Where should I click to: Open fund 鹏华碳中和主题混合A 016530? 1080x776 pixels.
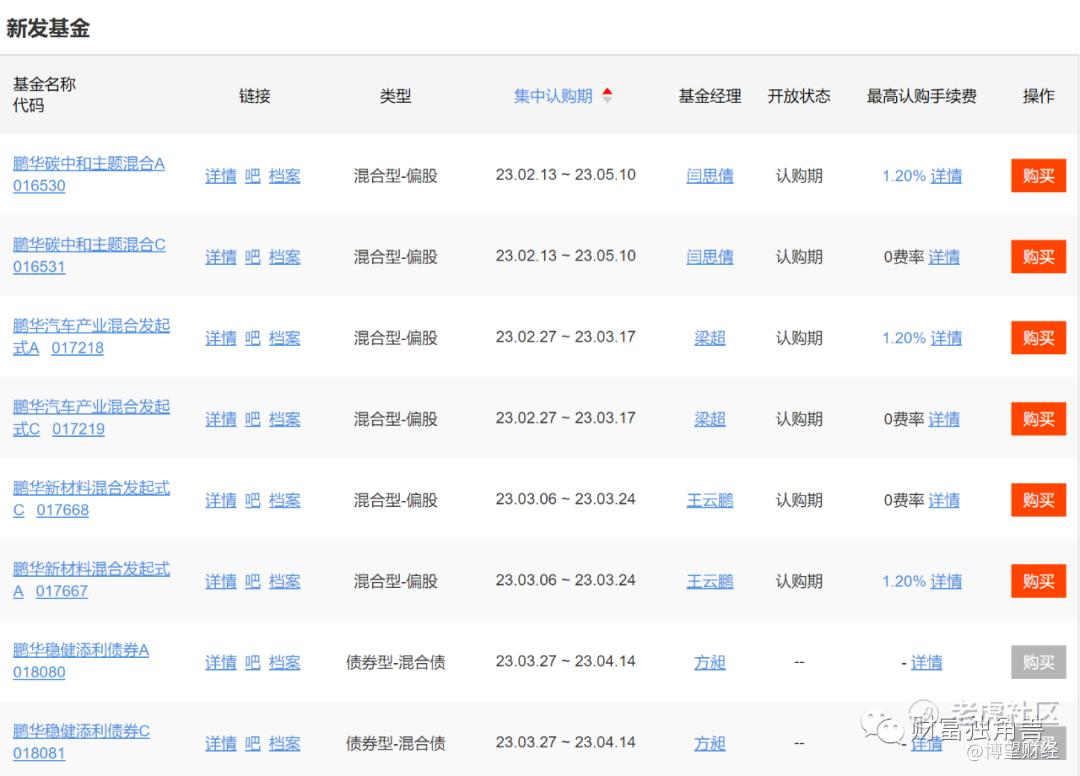click(x=89, y=175)
